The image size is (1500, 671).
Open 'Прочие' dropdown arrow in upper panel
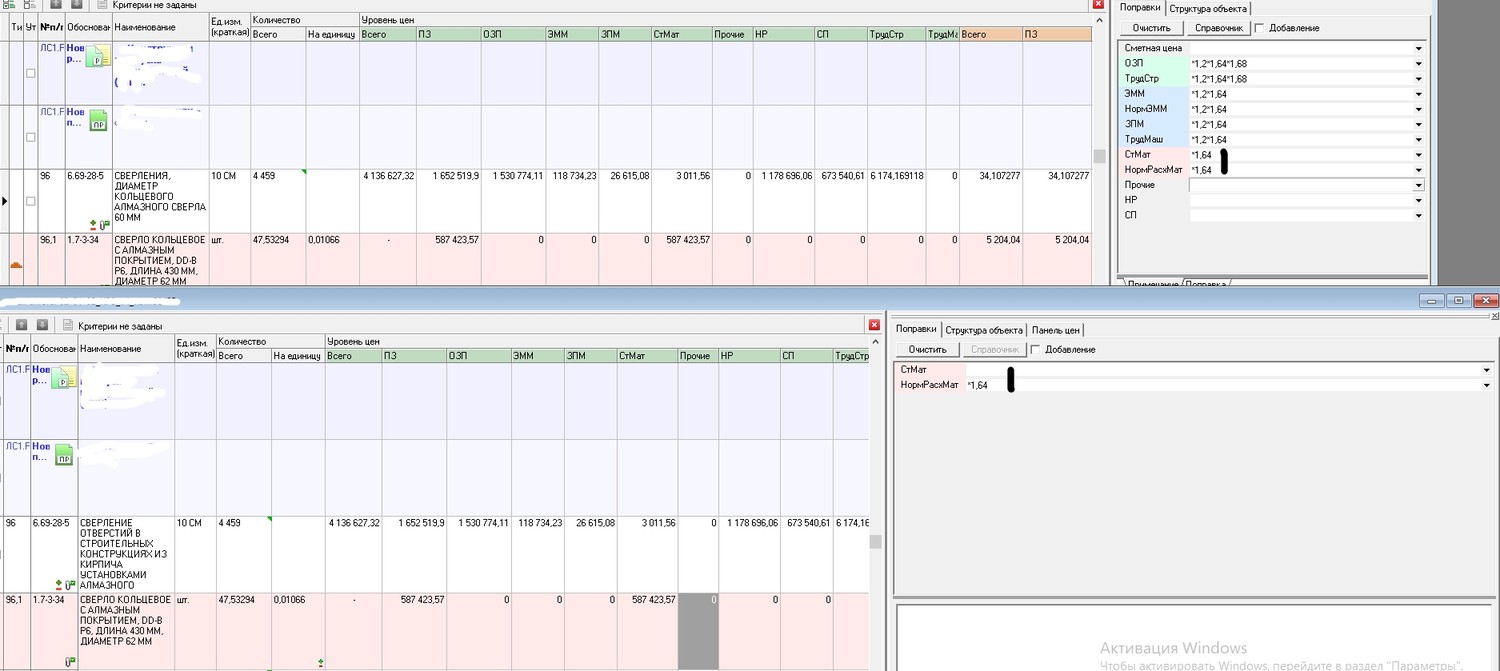tap(1418, 185)
